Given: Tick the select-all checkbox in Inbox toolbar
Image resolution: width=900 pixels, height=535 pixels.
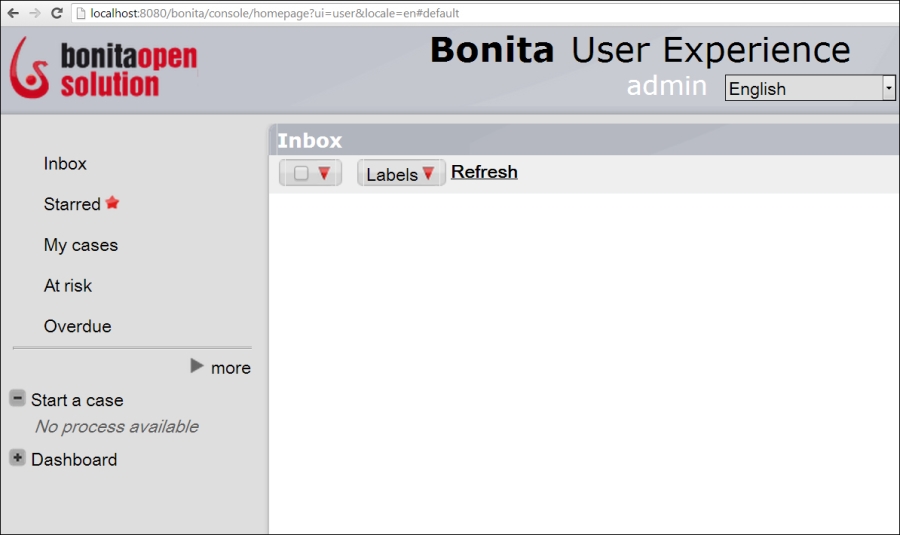Looking at the screenshot, I should point(301,173).
